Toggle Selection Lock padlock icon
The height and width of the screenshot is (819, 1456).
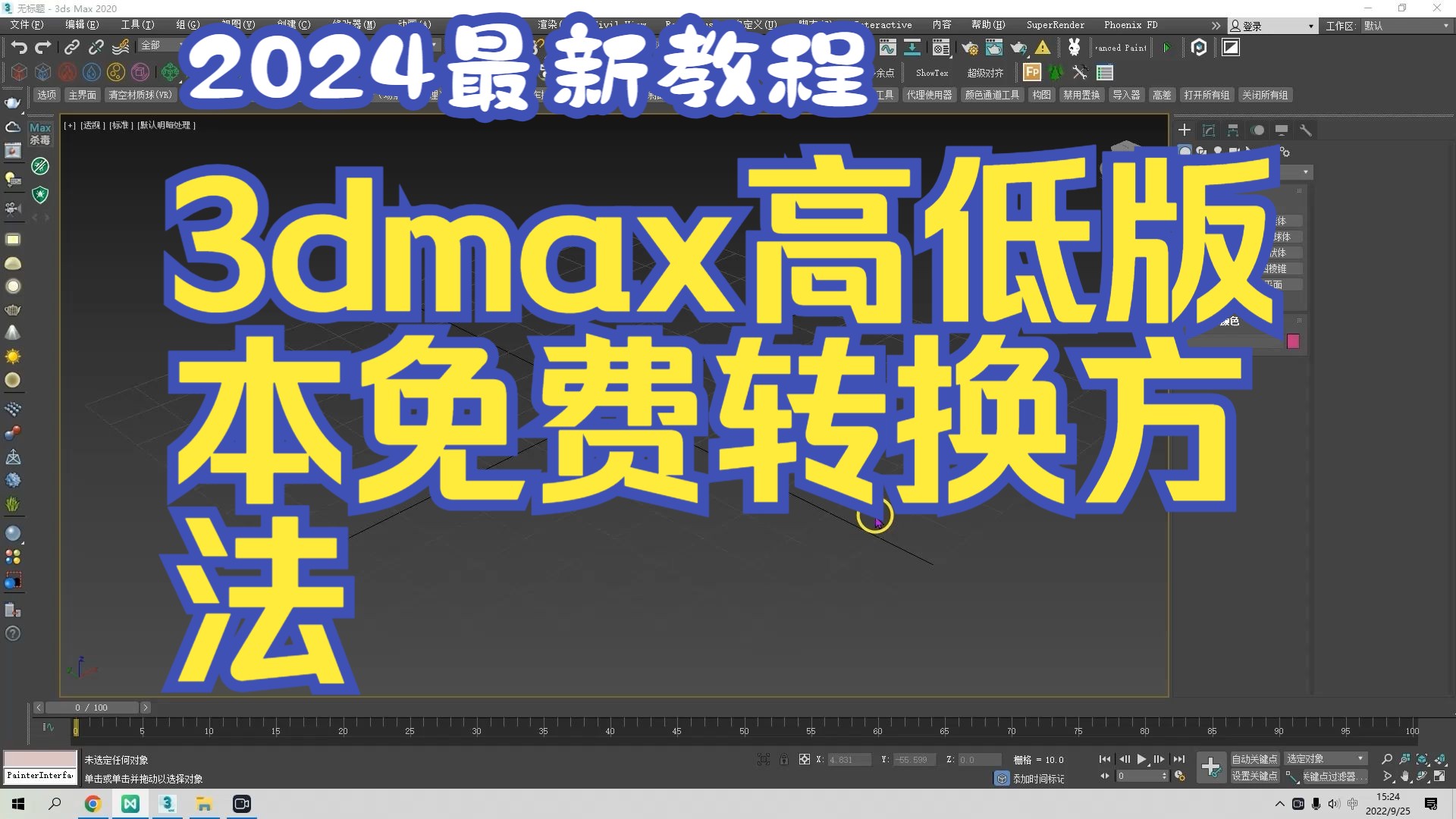coord(784,759)
